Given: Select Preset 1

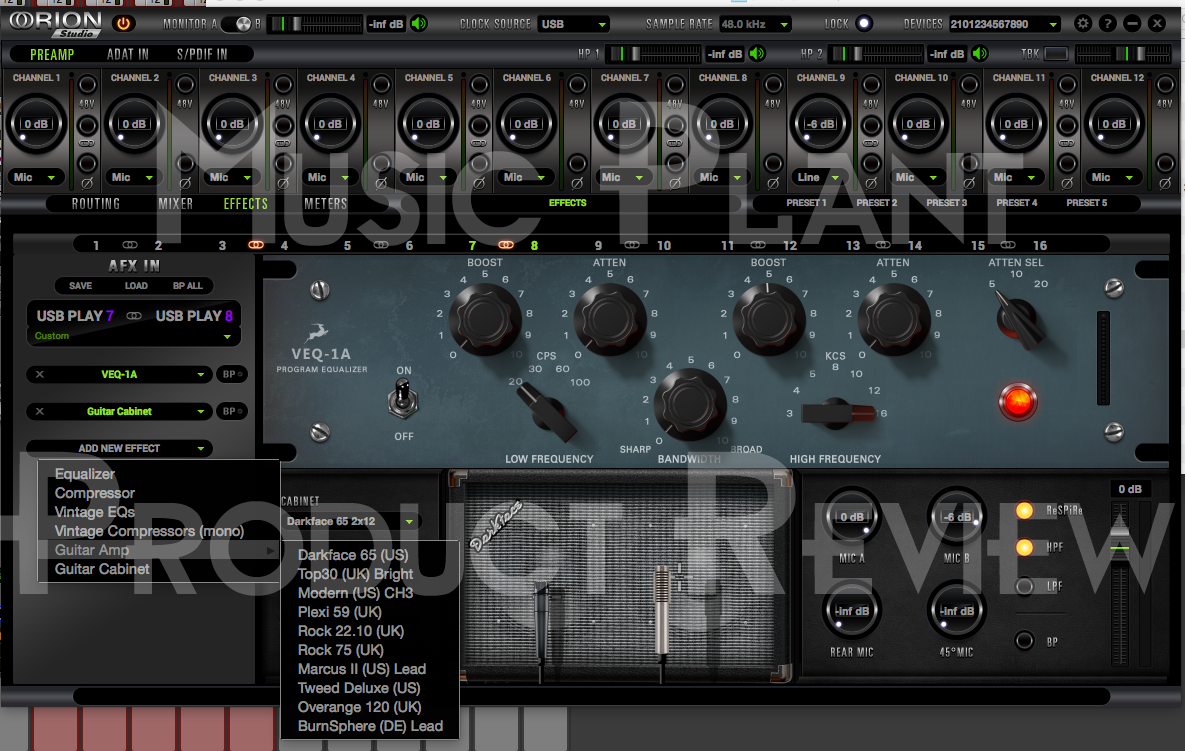Looking at the screenshot, I should tap(806, 203).
